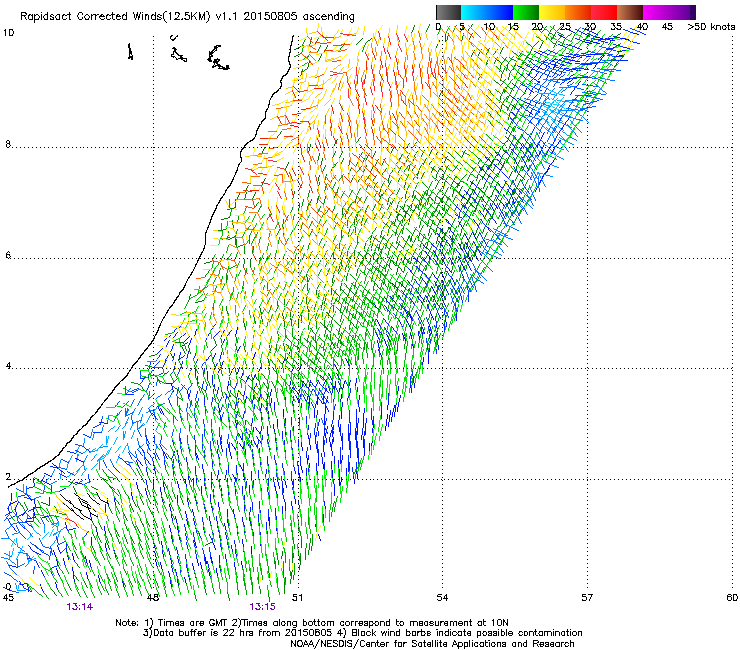Image resolution: width=740 pixels, height=650 pixels.
Task: Click the brown 35-40 knots swatch
Action: pyautogui.click(x=630, y=12)
